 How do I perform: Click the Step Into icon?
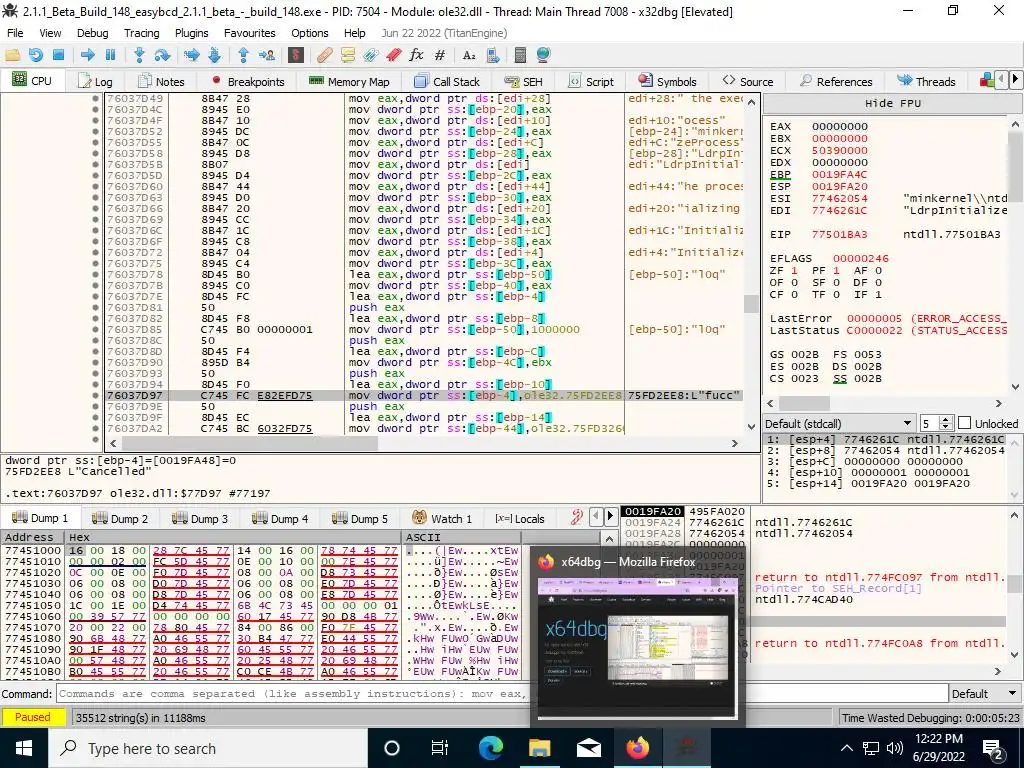point(139,56)
